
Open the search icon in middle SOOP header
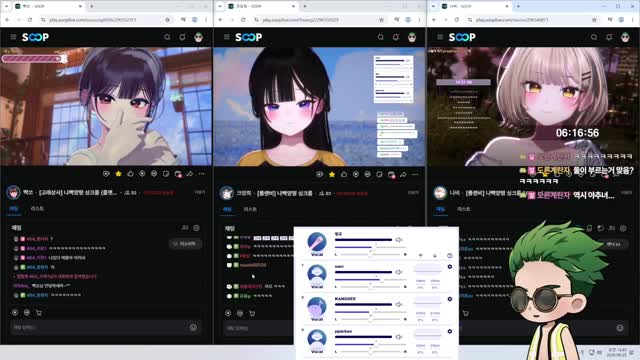pos(380,37)
